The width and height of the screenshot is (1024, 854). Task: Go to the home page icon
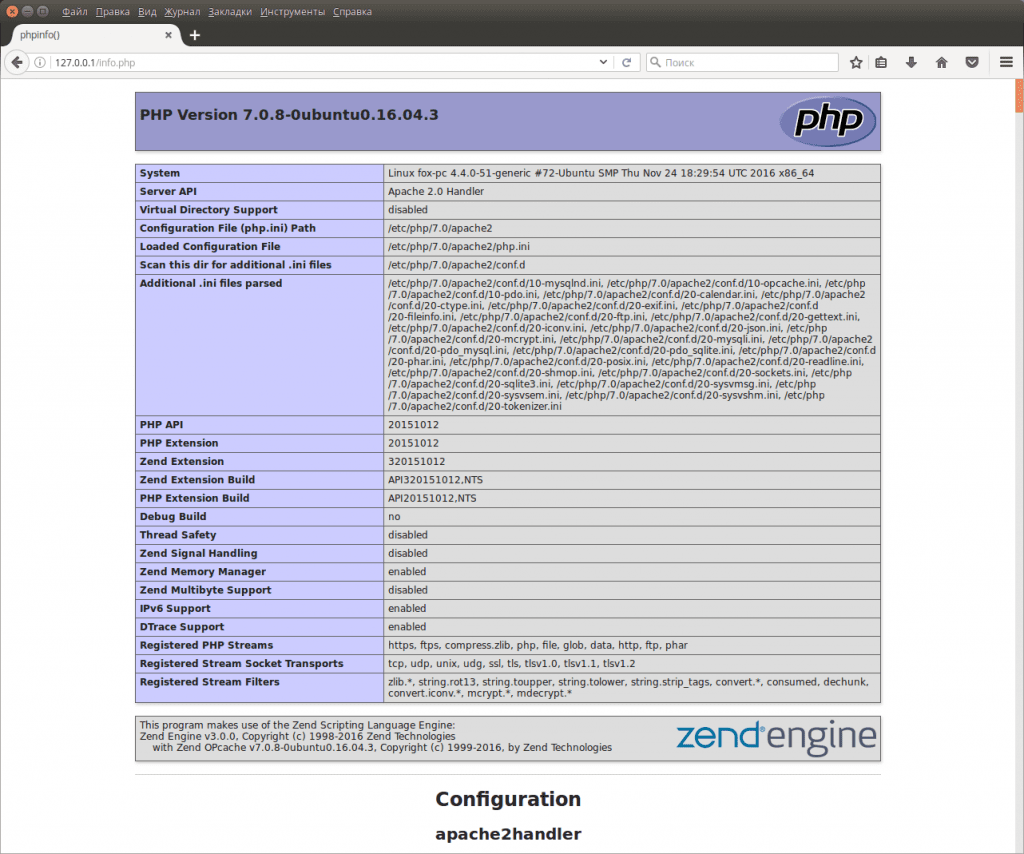click(941, 62)
